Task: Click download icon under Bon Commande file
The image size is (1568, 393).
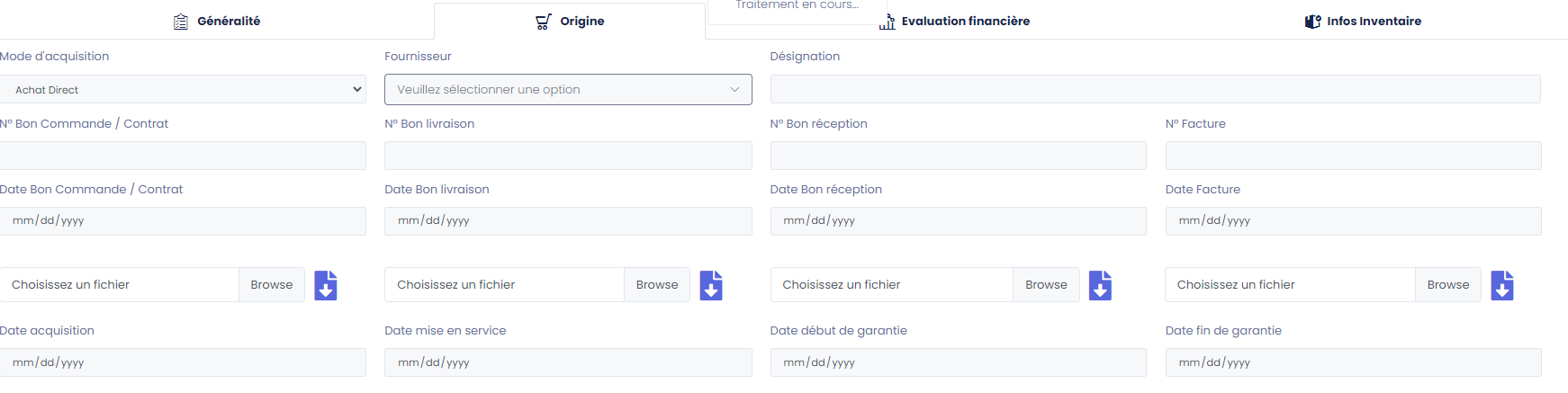Action: click(x=326, y=285)
